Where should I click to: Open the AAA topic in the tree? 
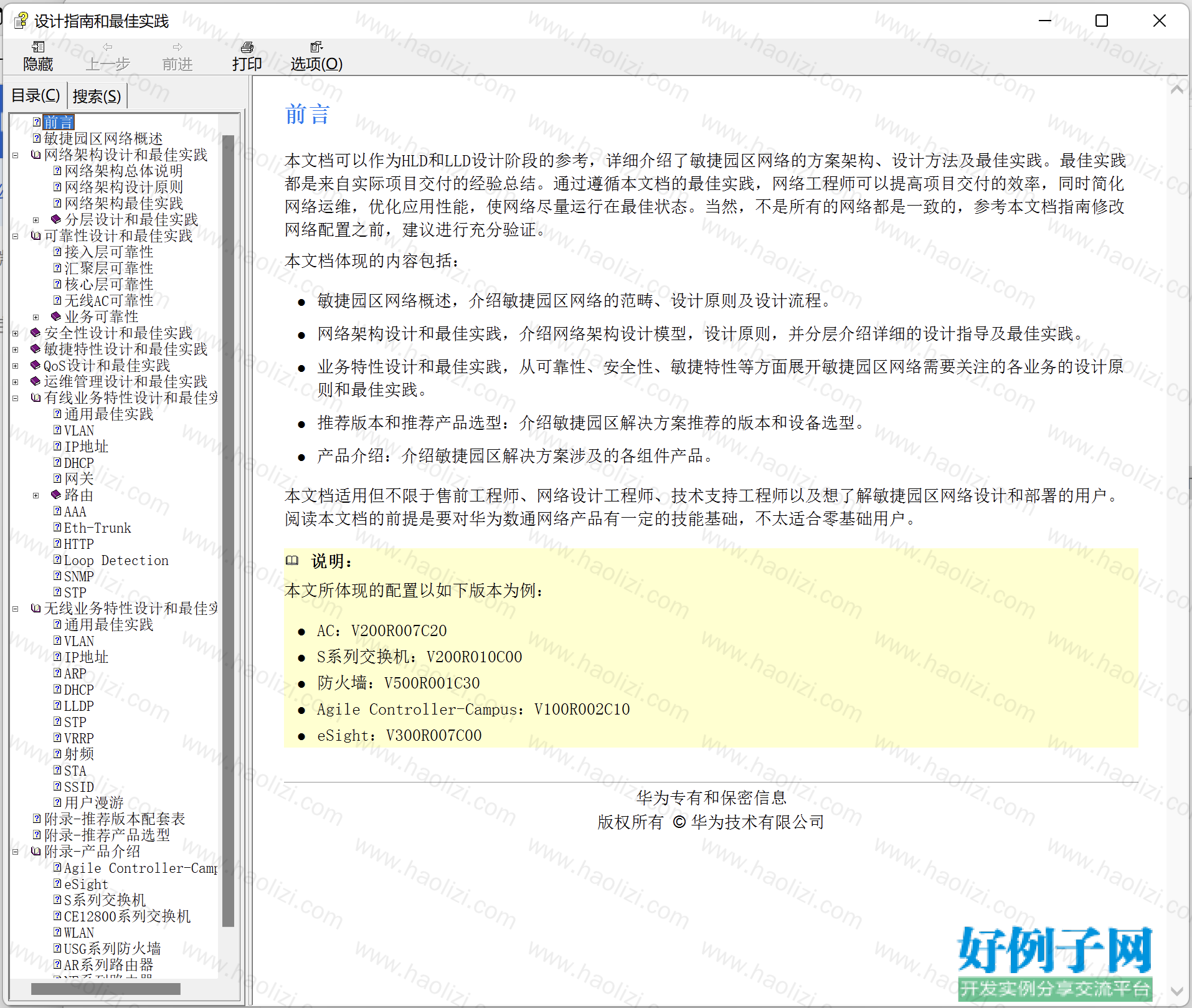click(75, 511)
